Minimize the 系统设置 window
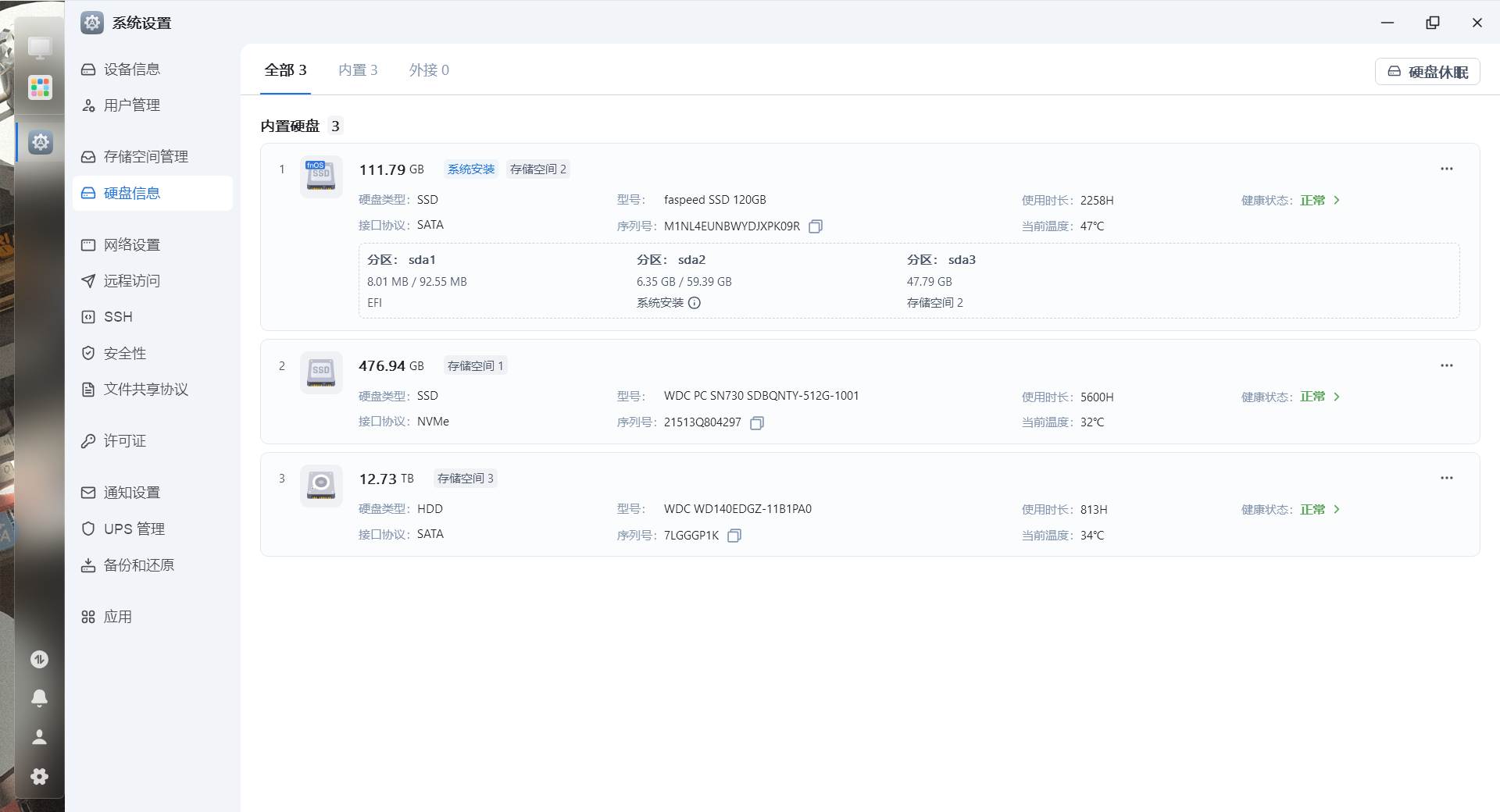Screen dimensions: 1500x812 [x=1387, y=23]
